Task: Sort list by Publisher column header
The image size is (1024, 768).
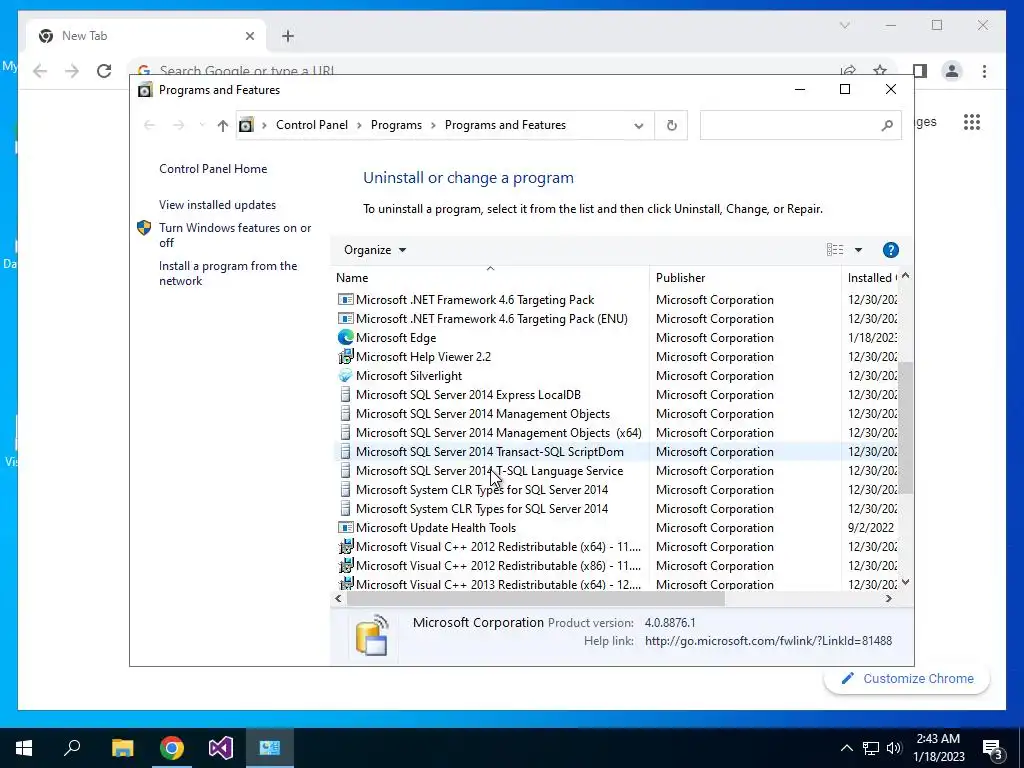Action: pos(745,278)
